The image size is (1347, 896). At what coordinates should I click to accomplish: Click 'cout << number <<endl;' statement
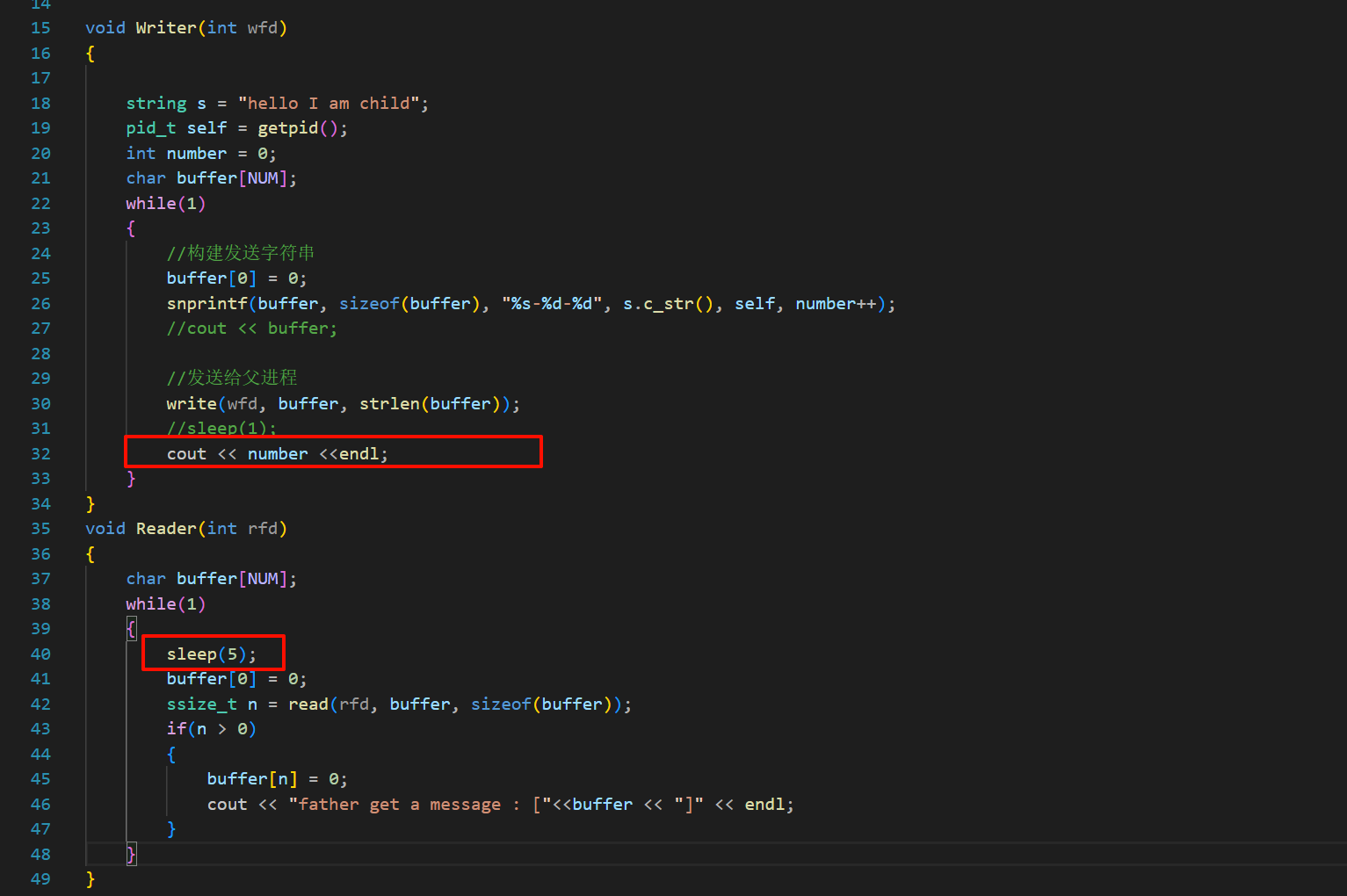click(x=278, y=454)
